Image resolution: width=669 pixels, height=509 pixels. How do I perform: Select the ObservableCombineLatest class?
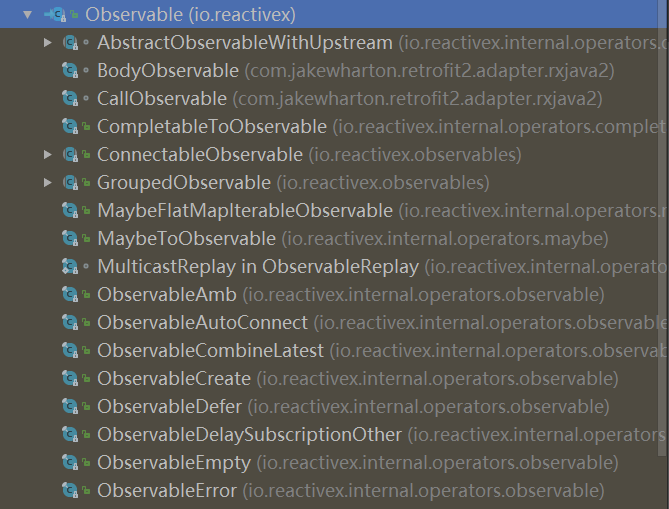(x=210, y=351)
